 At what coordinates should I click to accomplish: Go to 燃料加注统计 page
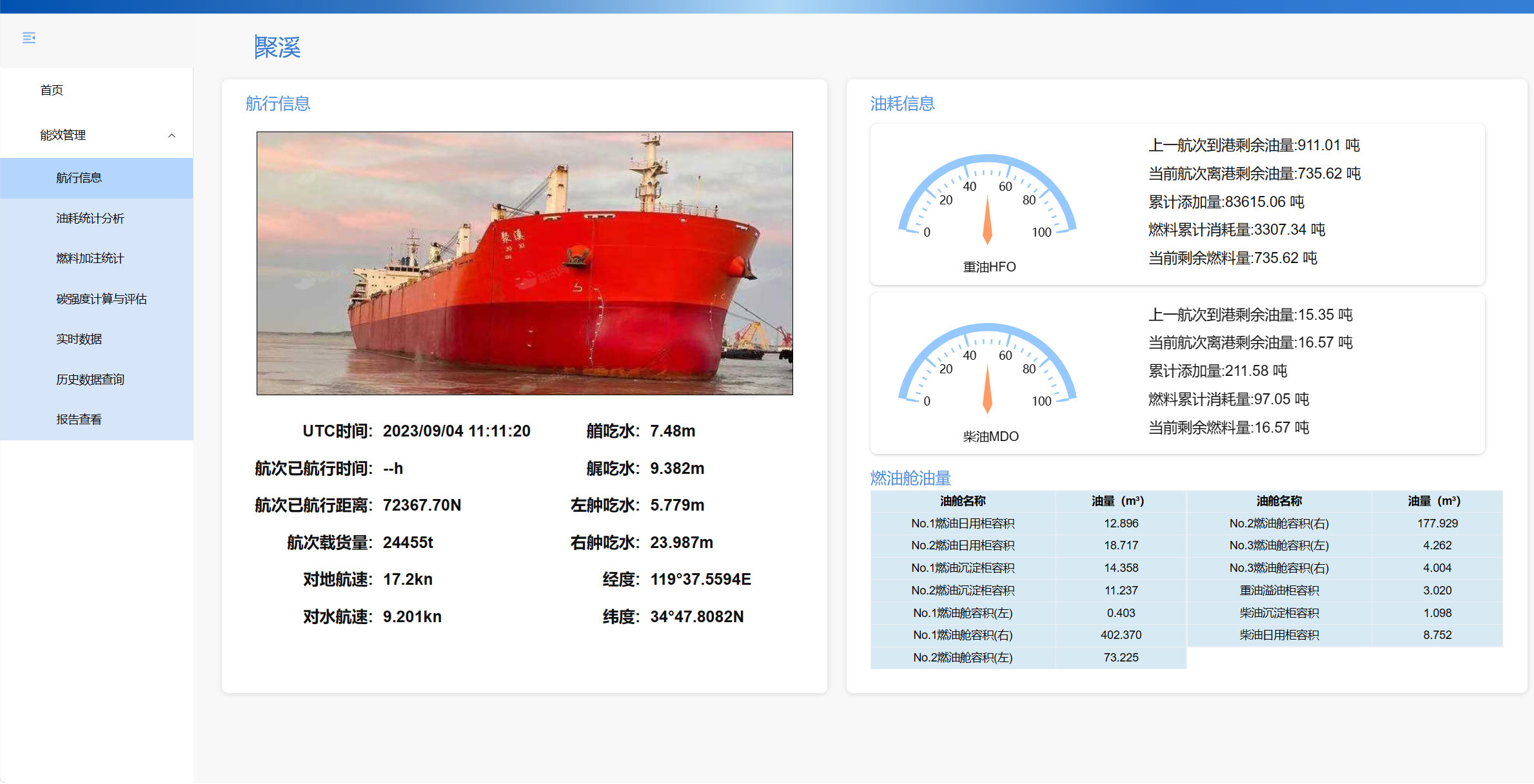coord(90,259)
